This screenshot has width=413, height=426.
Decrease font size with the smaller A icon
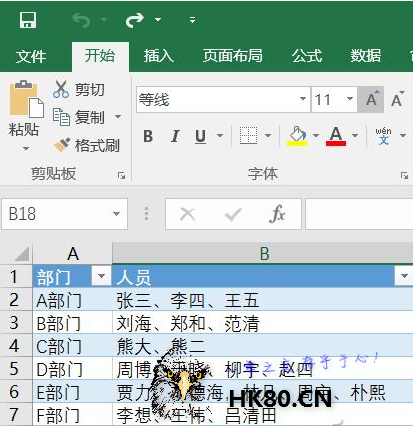point(397,99)
